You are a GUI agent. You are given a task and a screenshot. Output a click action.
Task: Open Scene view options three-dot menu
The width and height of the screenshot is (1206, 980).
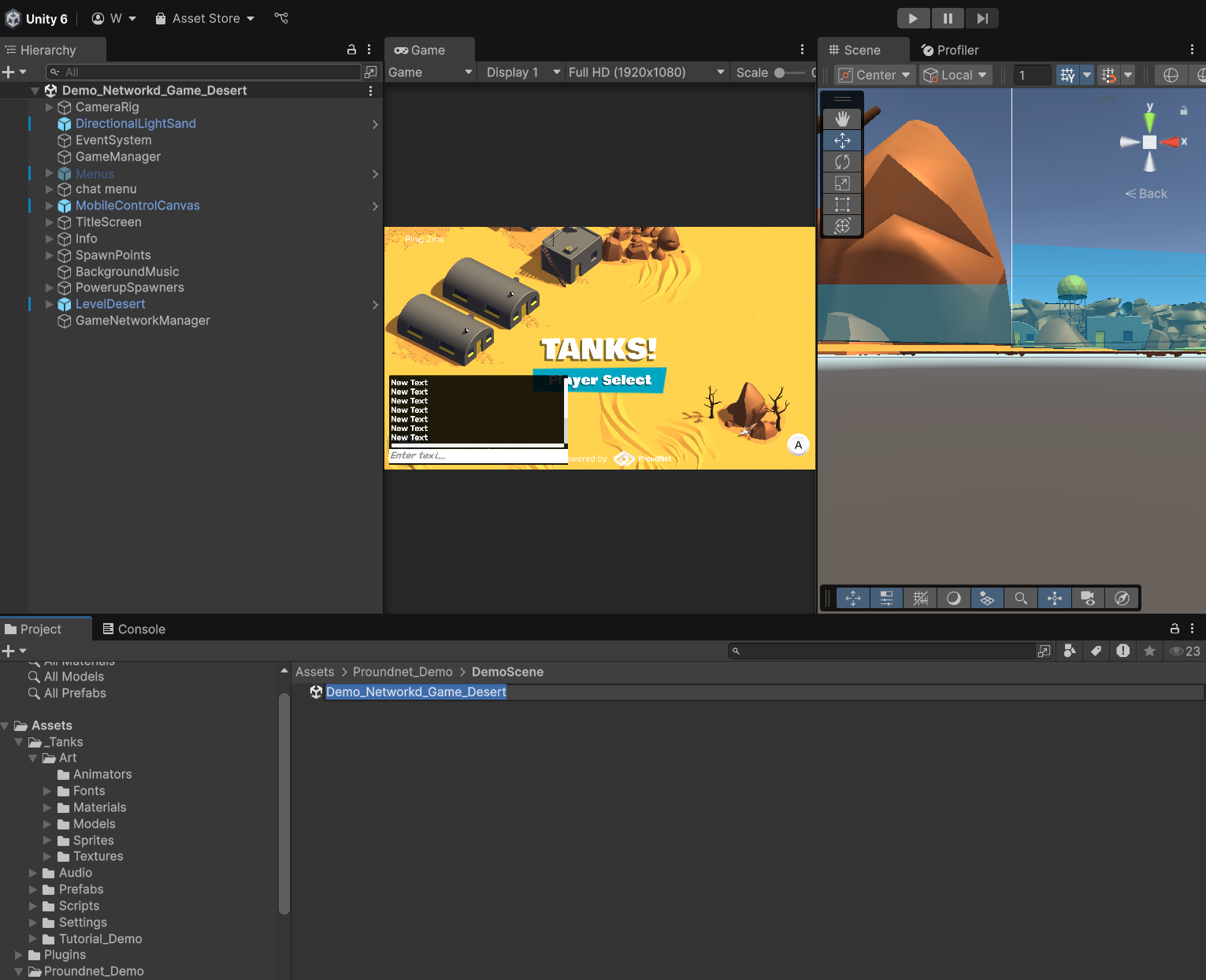click(x=1192, y=50)
